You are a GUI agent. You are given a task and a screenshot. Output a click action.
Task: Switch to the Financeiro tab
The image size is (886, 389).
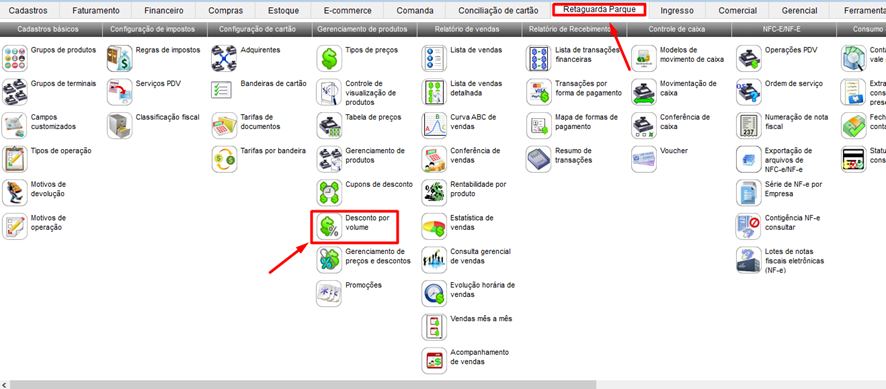pos(164,11)
